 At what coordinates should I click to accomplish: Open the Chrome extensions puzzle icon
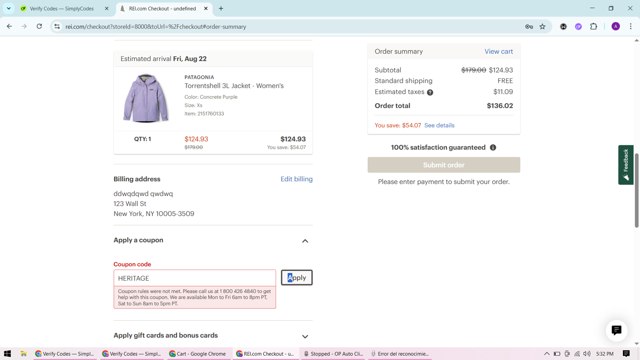(593, 27)
